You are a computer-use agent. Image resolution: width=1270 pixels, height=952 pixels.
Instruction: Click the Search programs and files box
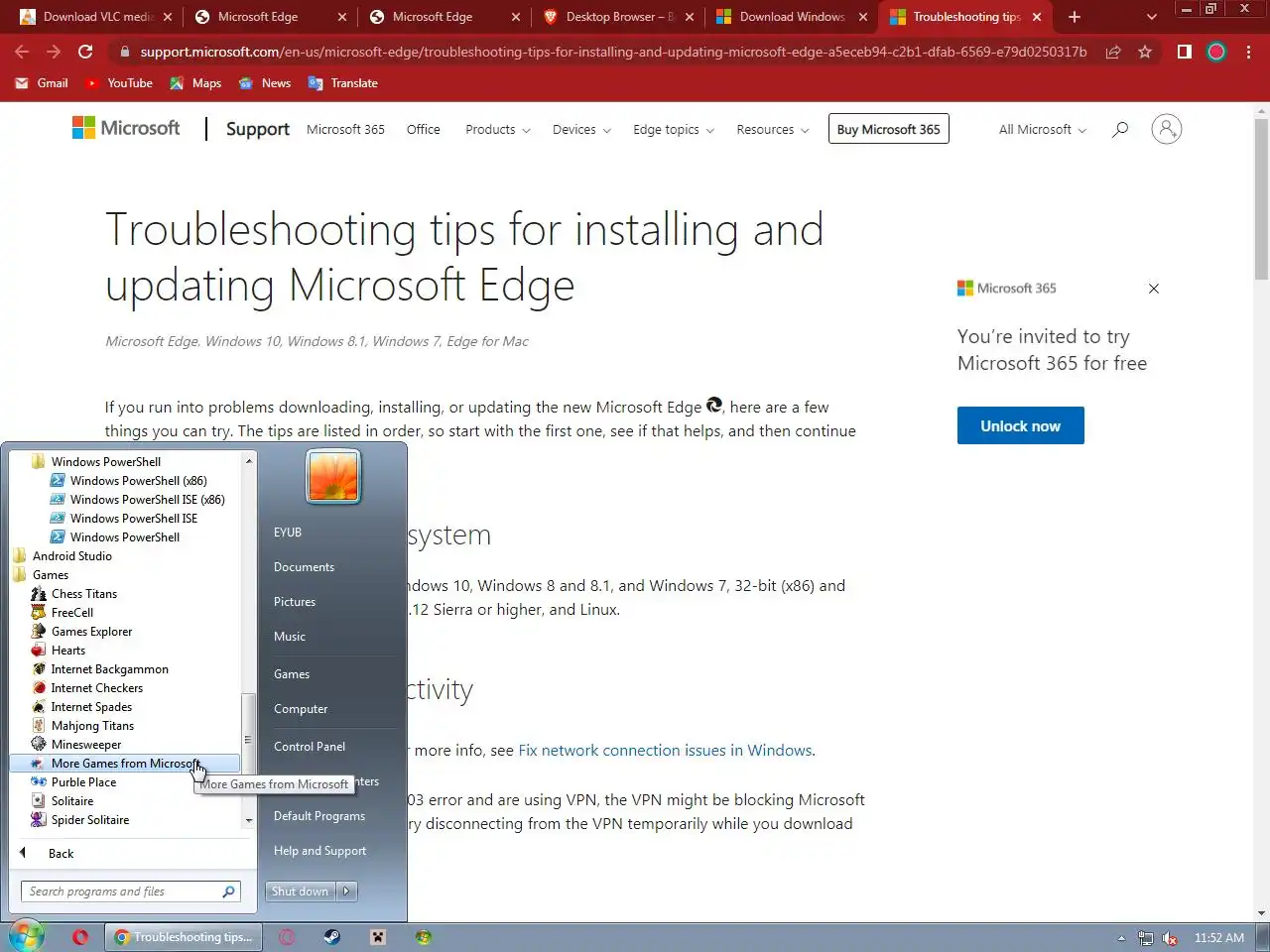click(x=129, y=892)
